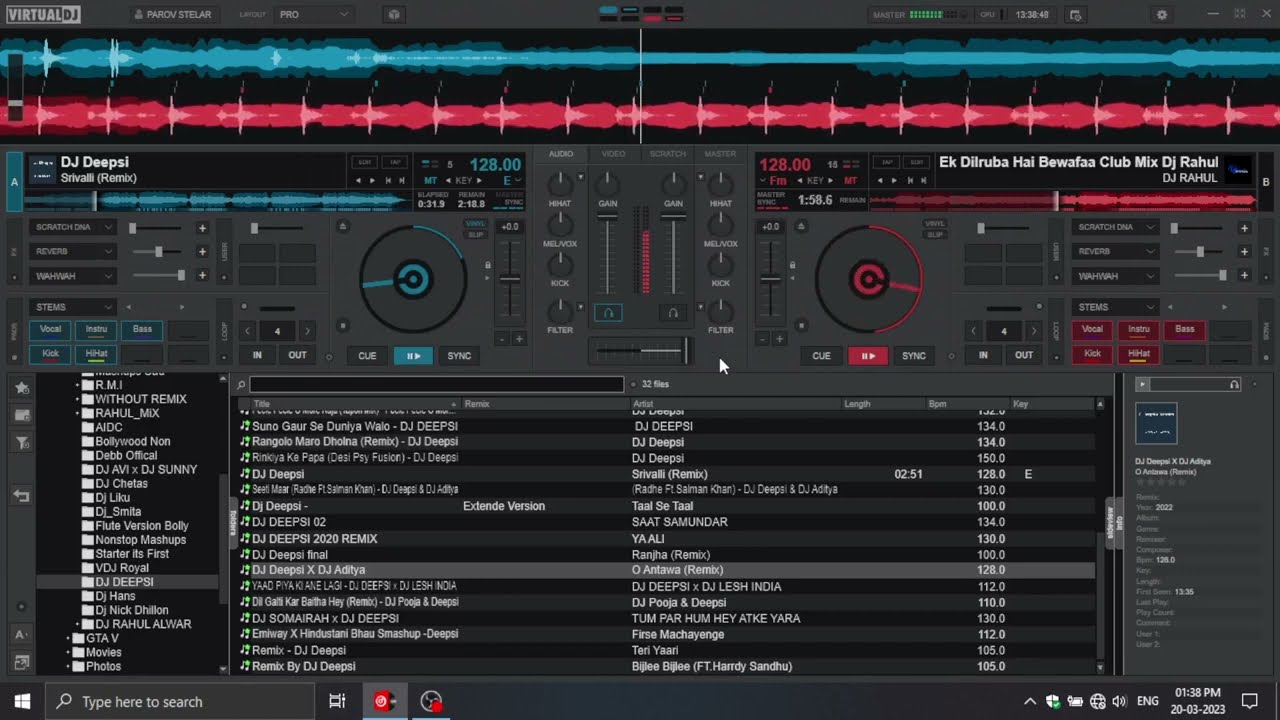This screenshot has height=720, width=1280.
Task: Click the Windows Start button
Action: point(22,701)
